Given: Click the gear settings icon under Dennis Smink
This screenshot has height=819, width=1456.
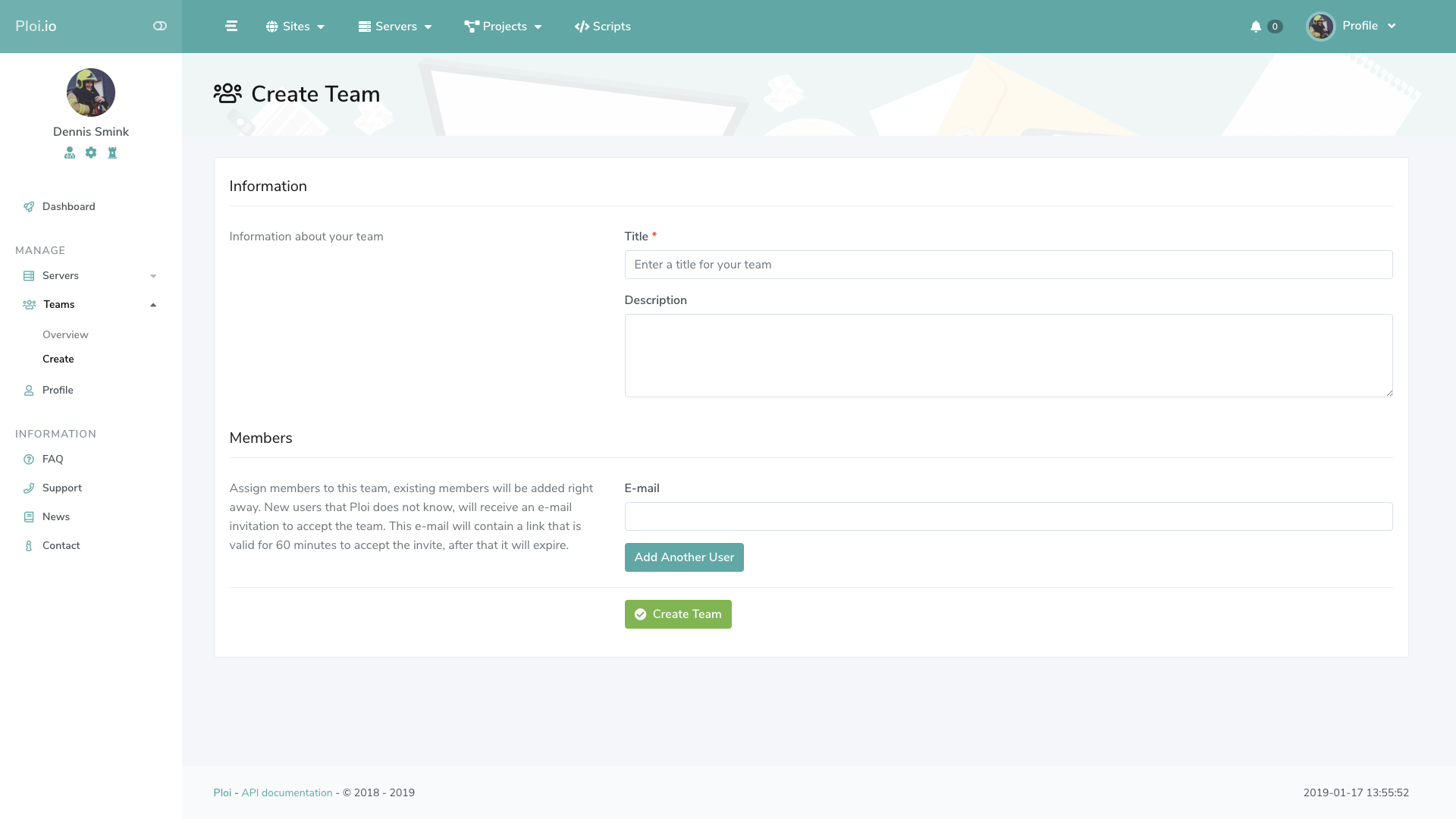Looking at the screenshot, I should 91,152.
